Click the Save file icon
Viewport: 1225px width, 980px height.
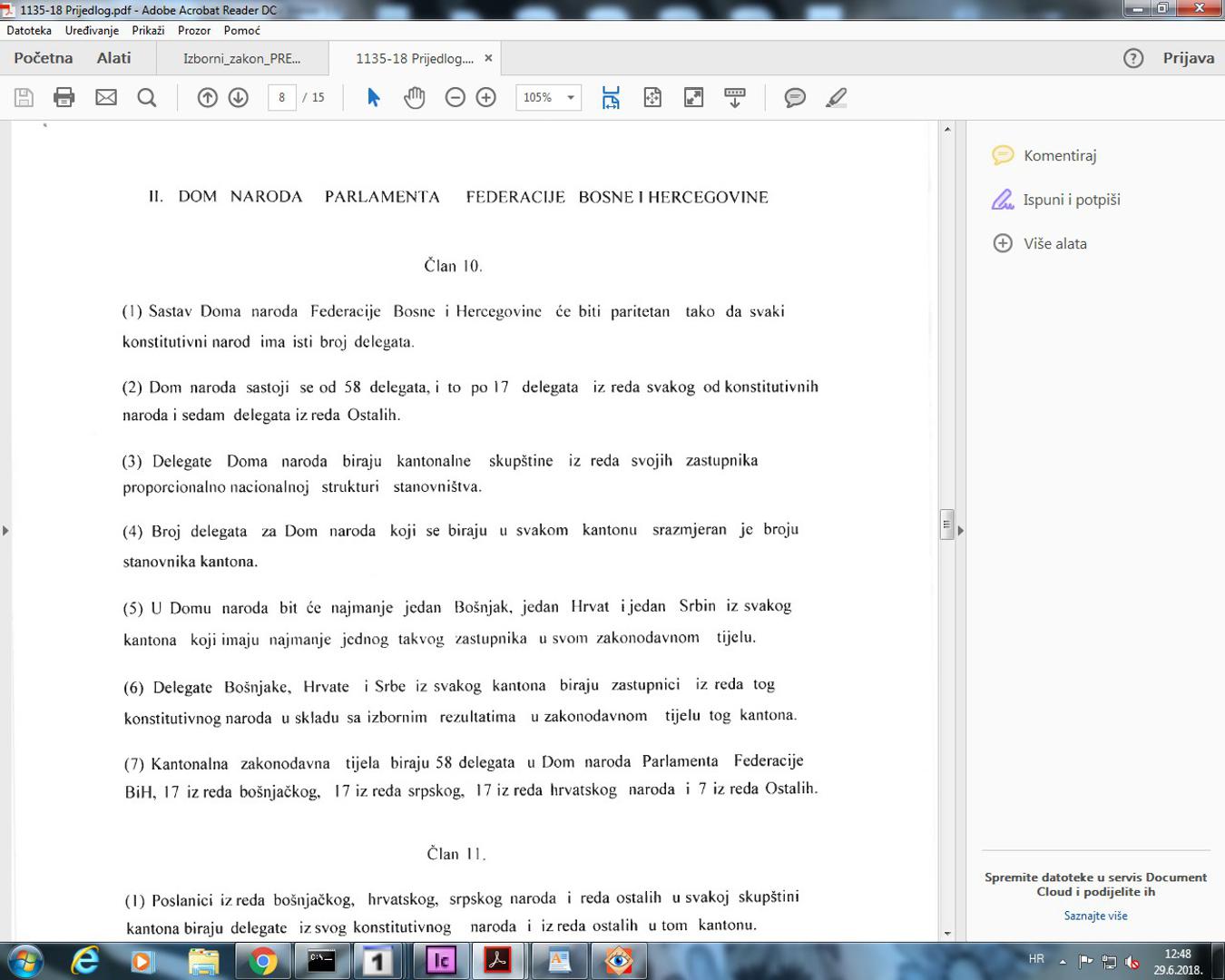(24, 97)
